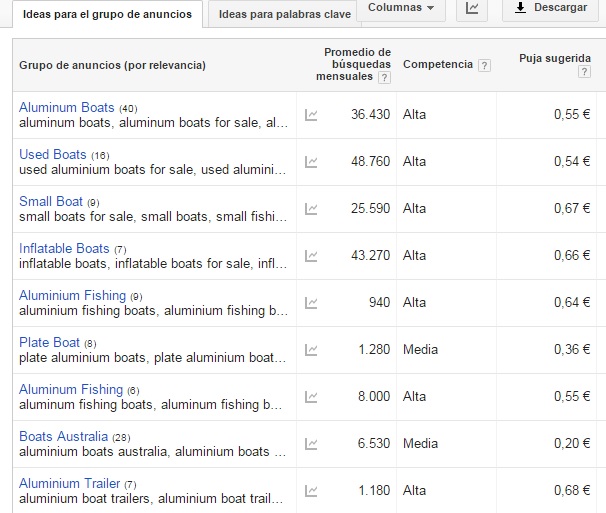Open help icon under Puja sugerida
Viewport: 606px width, 513px height.
(584, 72)
